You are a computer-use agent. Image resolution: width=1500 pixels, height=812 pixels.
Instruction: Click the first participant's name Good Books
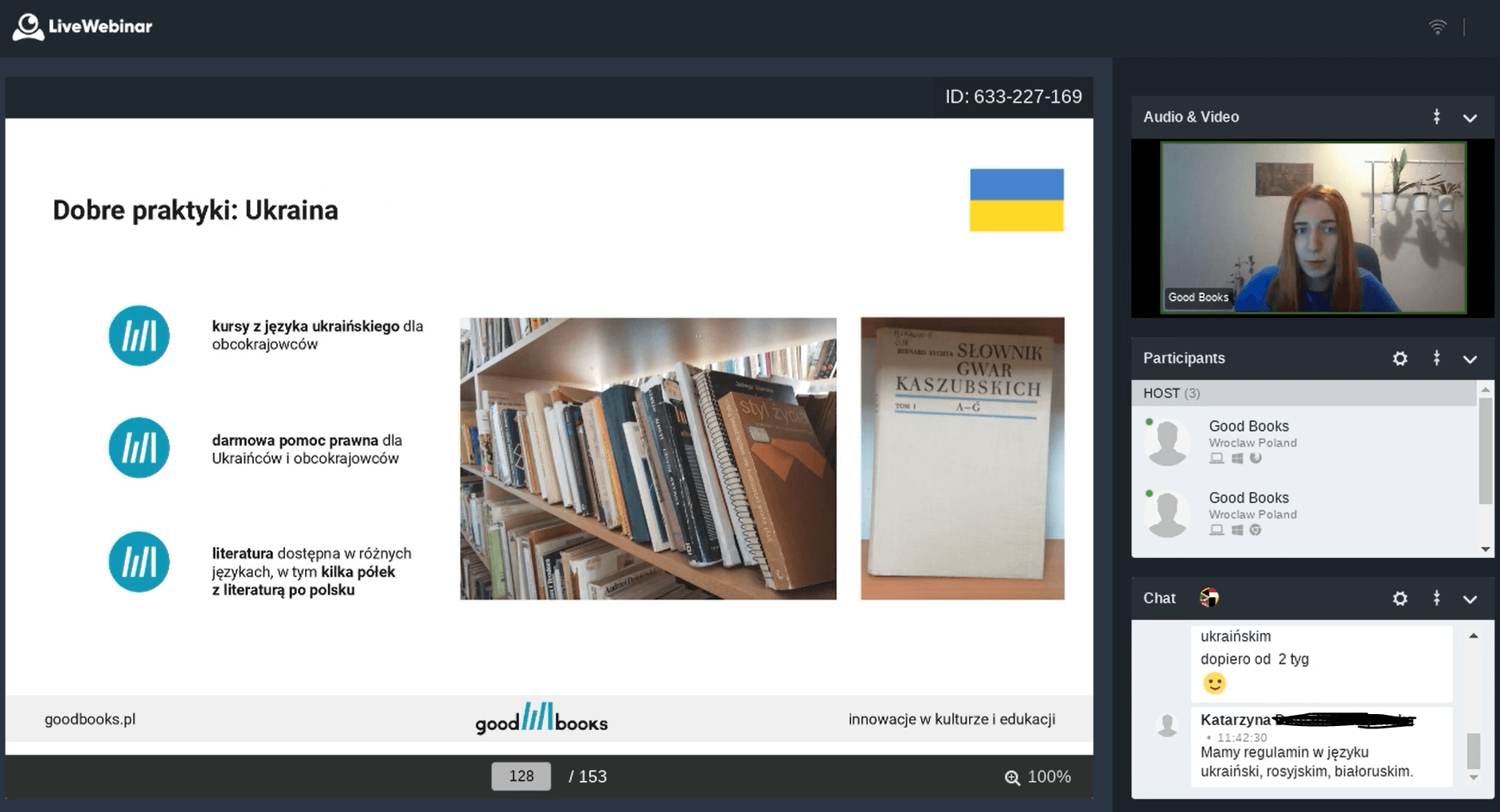pyautogui.click(x=1248, y=426)
